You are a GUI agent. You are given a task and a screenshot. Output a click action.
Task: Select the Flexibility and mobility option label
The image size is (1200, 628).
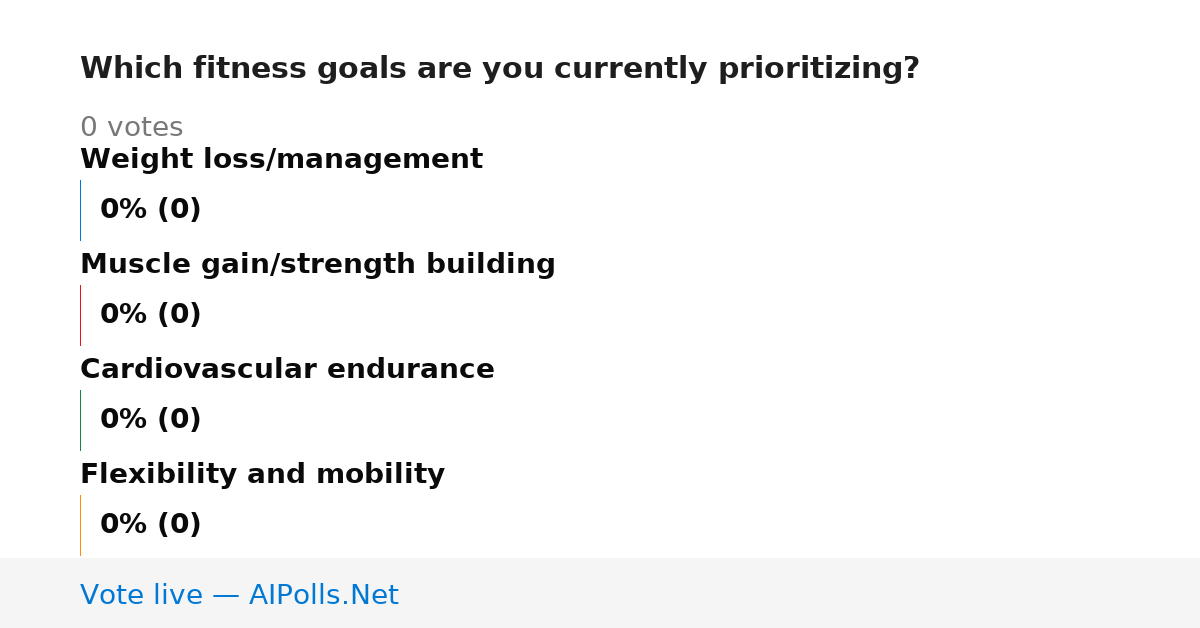[262, 475]
